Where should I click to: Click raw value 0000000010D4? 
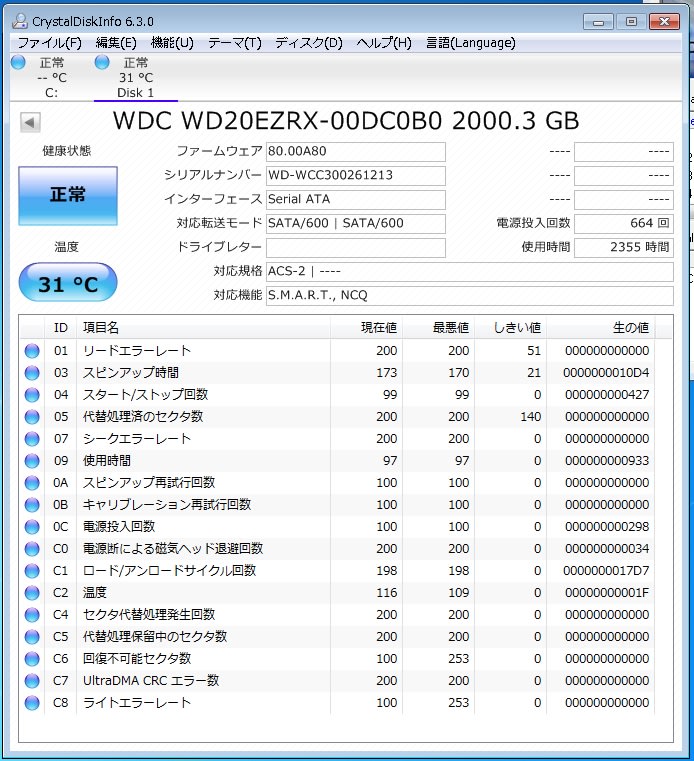coord(606,373)
